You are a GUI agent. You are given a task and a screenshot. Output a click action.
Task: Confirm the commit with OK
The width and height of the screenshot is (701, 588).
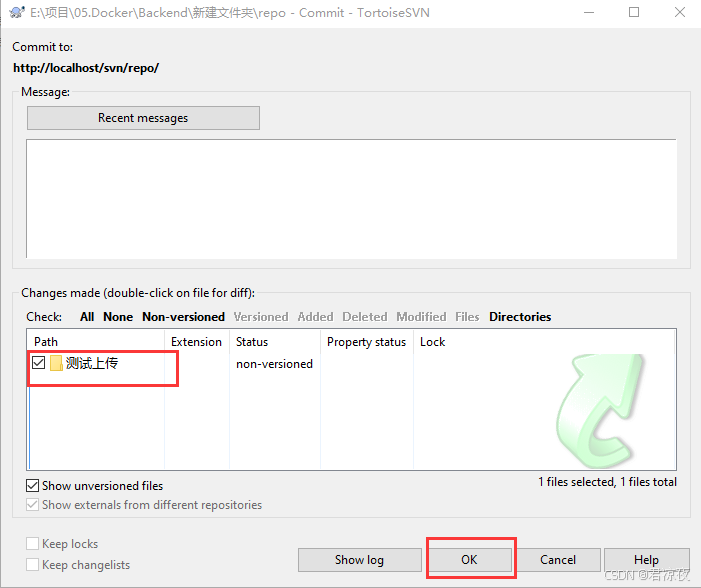coord(469,560)
